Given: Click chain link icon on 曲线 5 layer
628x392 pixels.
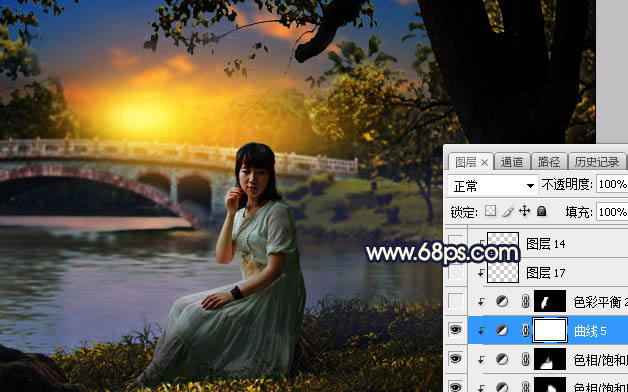Looking at the screenshot, I should pyautogui.click(x=525, y=331).
